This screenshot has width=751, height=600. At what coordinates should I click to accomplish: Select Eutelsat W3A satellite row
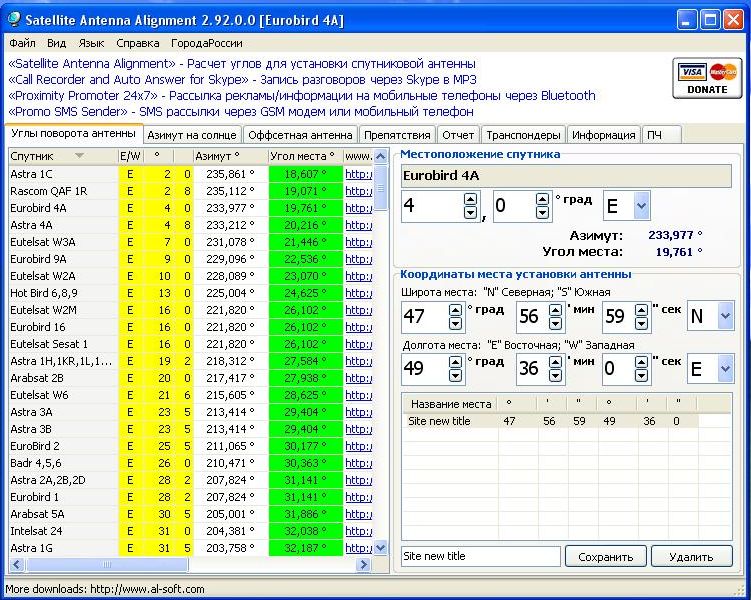(x=190, y=242)
